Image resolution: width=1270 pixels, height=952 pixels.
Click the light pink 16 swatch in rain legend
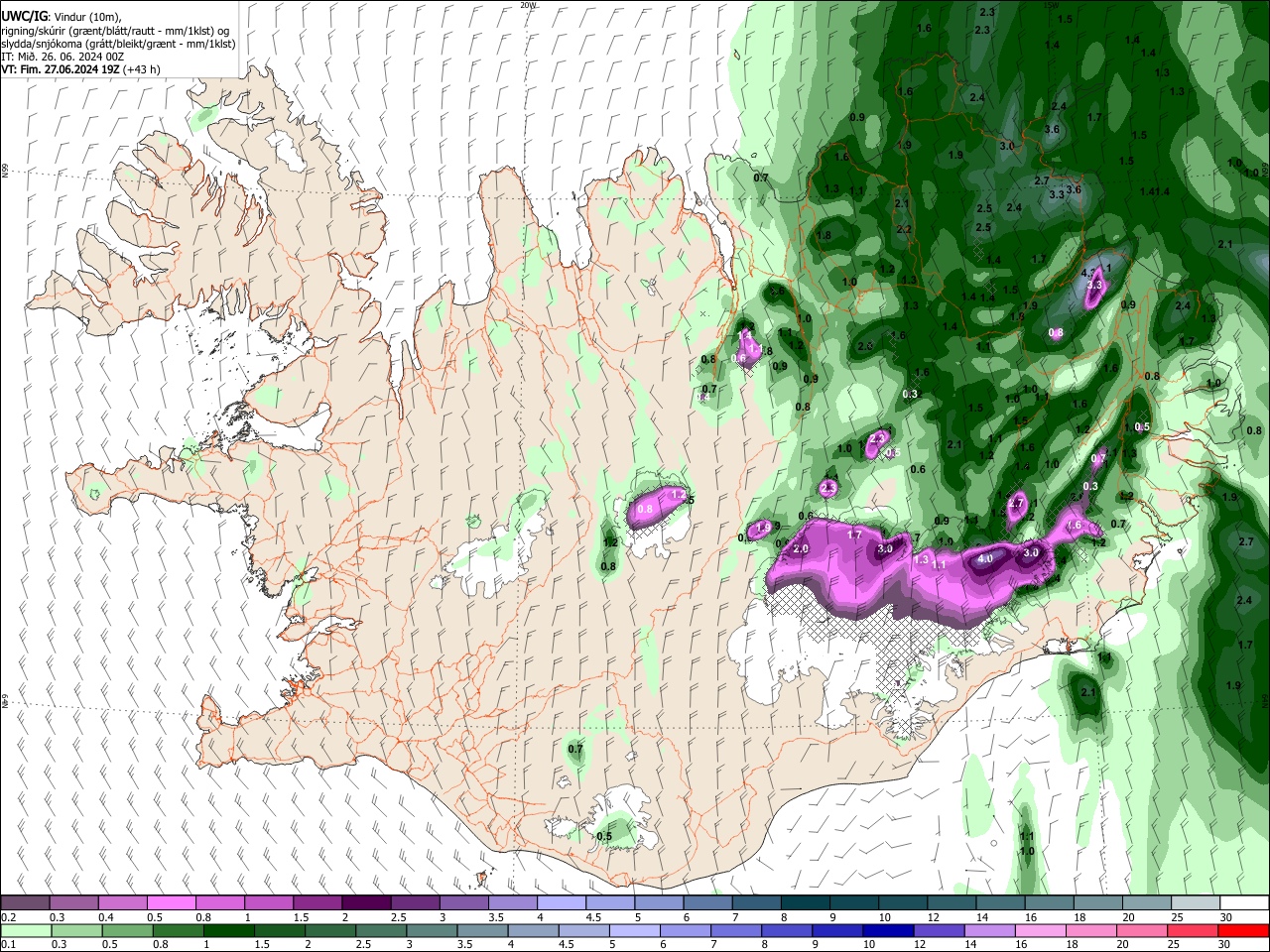[1040, 930]
